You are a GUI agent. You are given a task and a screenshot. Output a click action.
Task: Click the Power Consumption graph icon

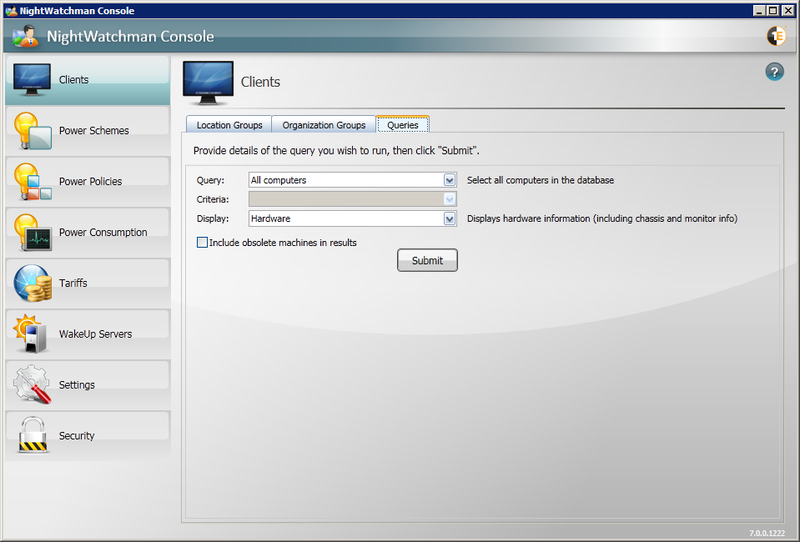pos(32,233)
